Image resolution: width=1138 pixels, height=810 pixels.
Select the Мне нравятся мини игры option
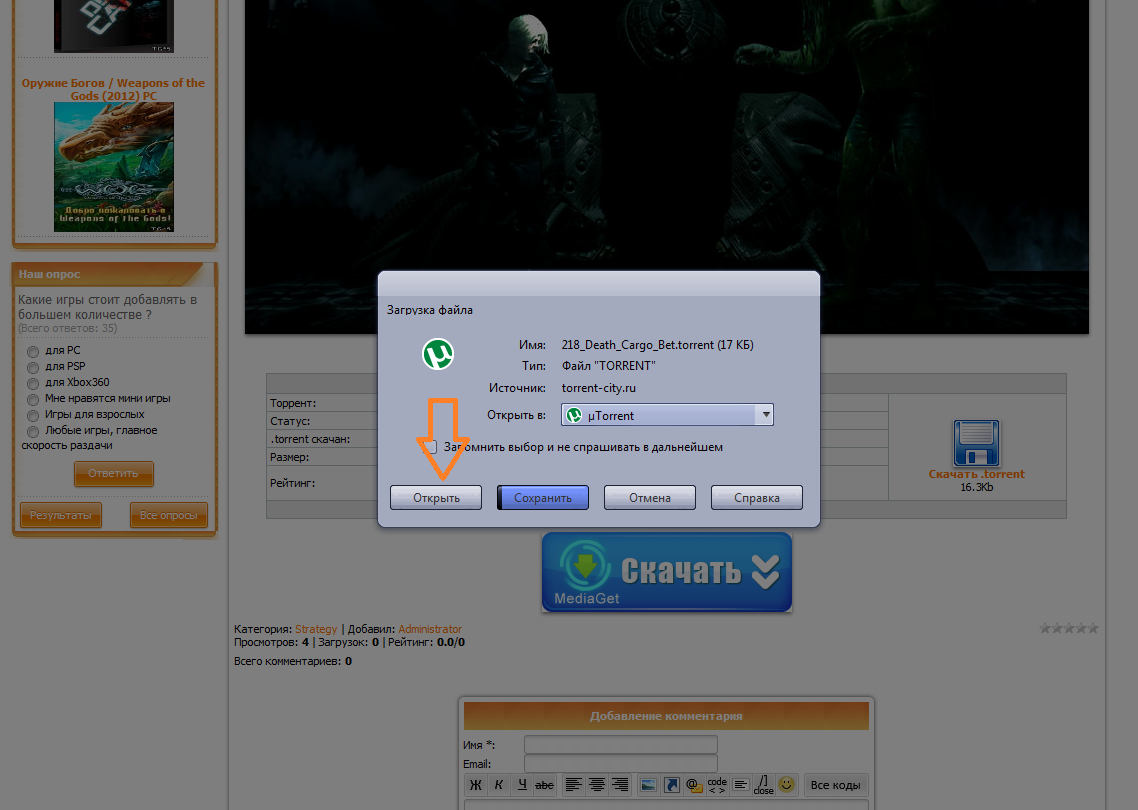point(33,399)
